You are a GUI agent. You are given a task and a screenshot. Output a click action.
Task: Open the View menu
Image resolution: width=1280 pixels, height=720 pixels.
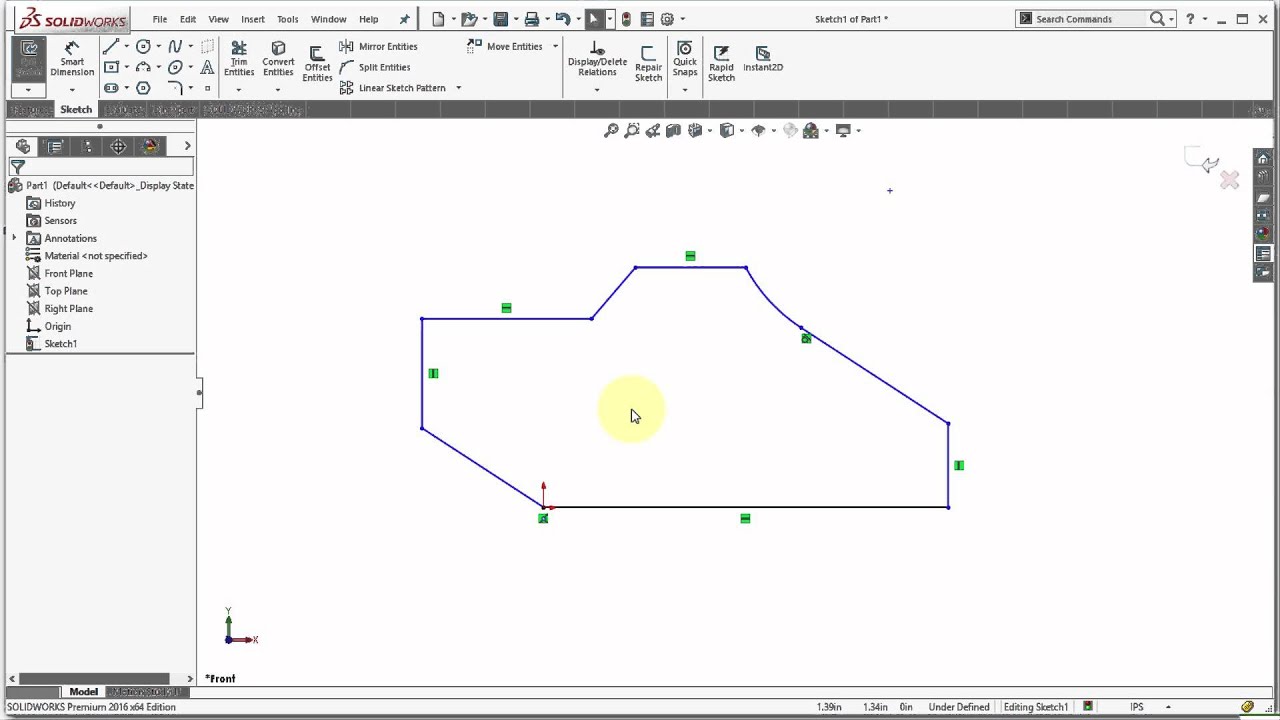[x=218, y=19]
